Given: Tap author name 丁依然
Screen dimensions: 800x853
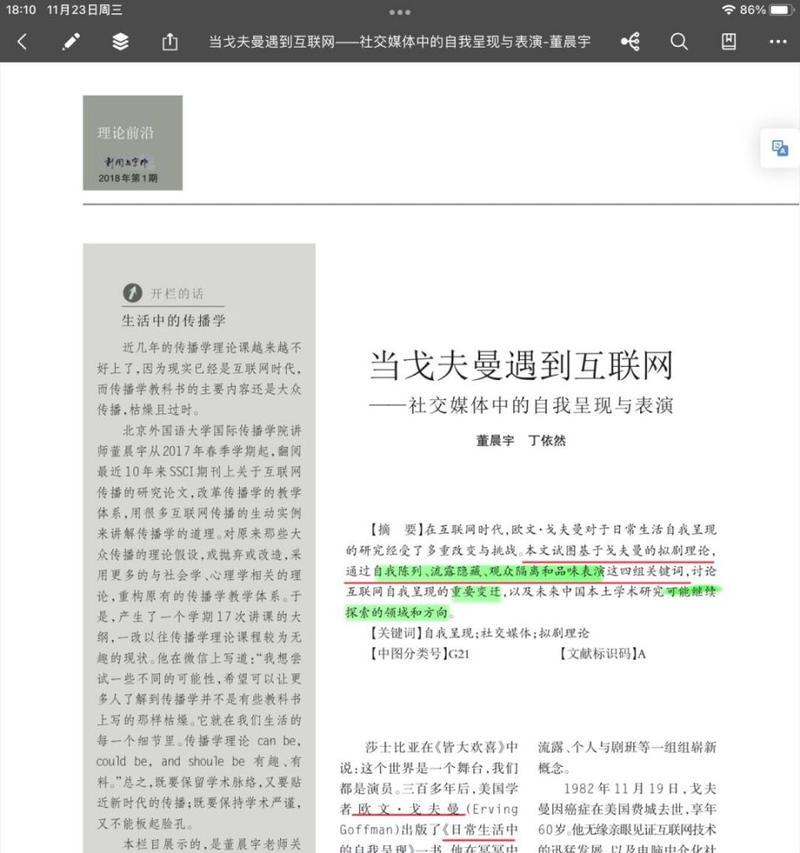Looking at the screenshot, I should pyautogui.click(x=547, y=440).
